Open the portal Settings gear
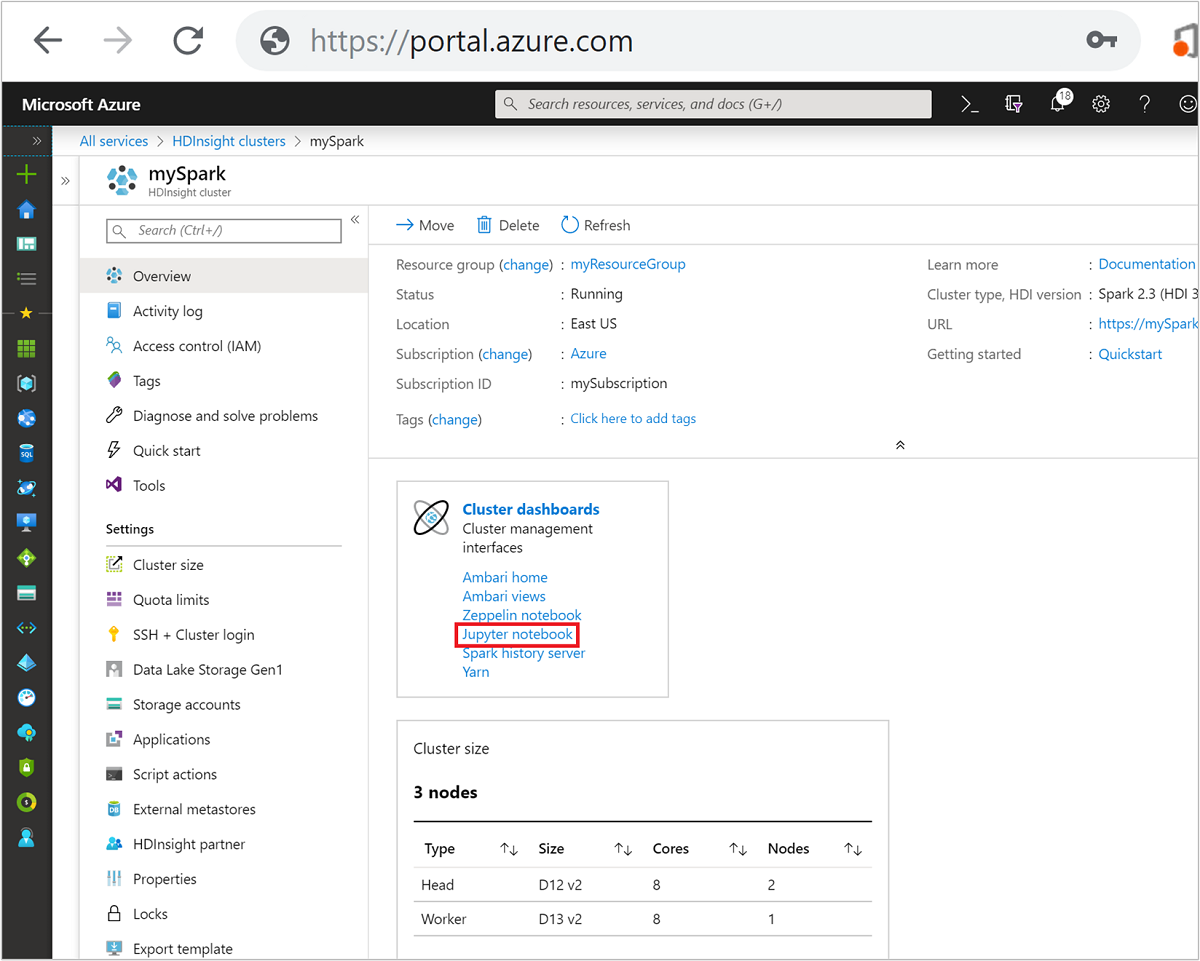Screen dimensions: 1200x961 pyautogui.click(x=1100, y=103)
